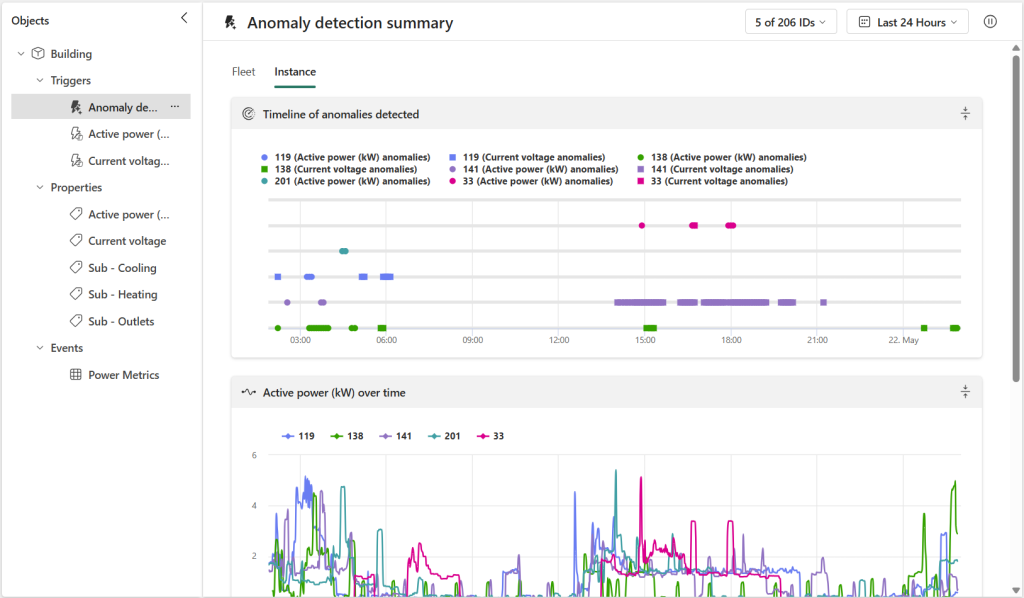This screenshot has height=598, width=1024.
Task: Open the more options ellipsis for Anomaly detection
Action: pyautogui.click(x=174, y=106)
